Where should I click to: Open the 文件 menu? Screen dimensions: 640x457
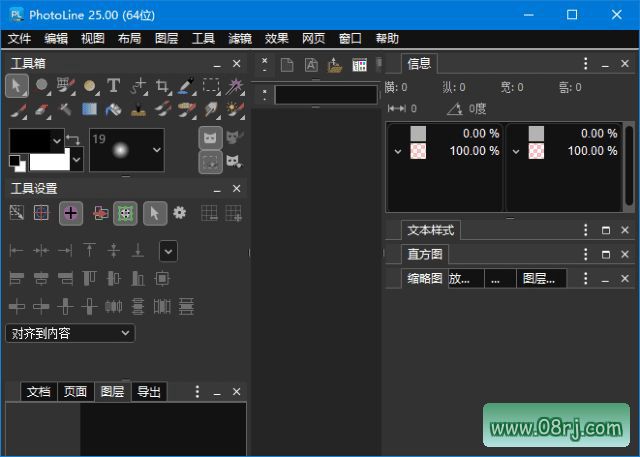click(19, 39)
